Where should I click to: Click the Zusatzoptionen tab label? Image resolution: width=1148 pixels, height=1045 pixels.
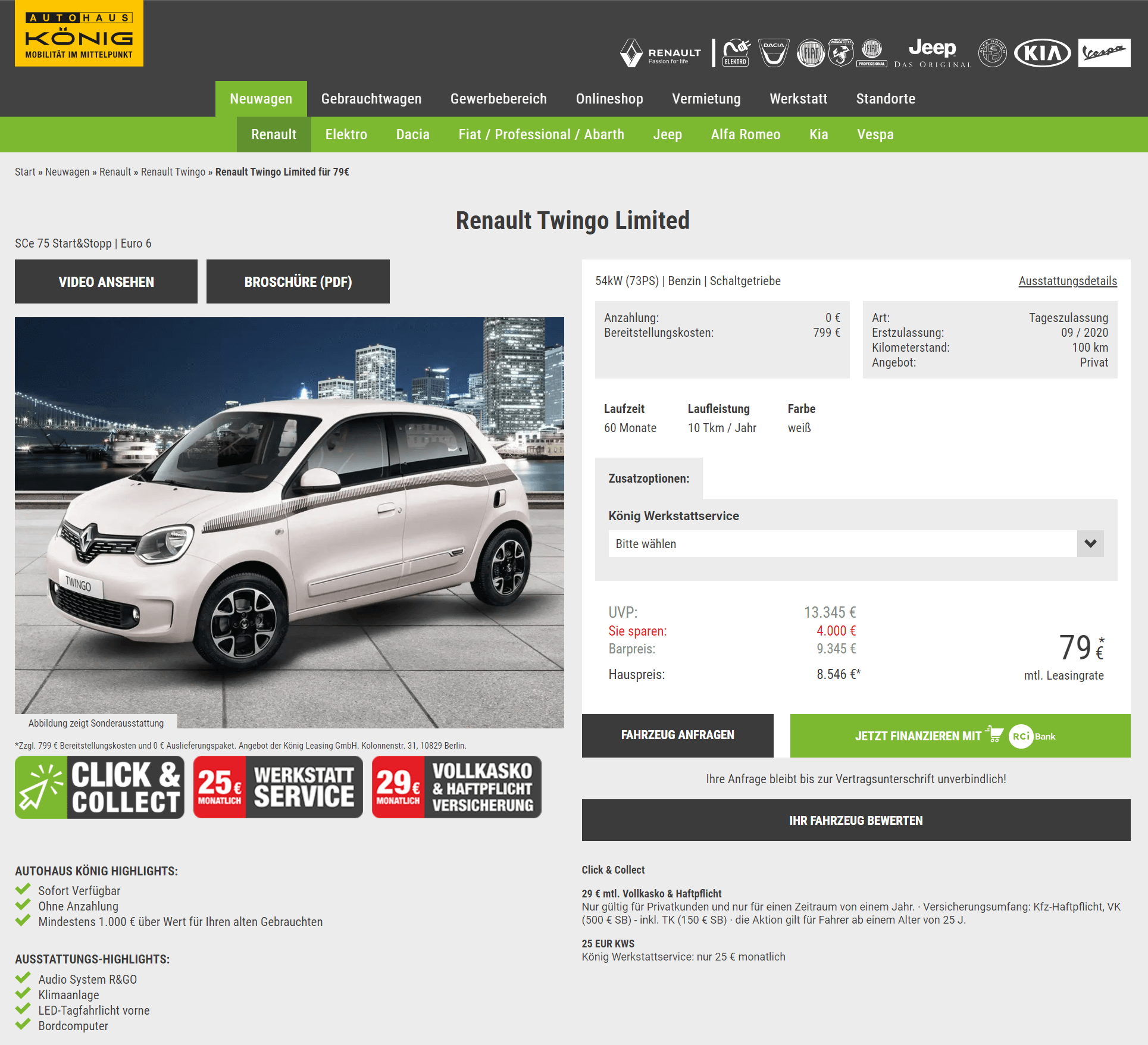[x=649, y=478]
